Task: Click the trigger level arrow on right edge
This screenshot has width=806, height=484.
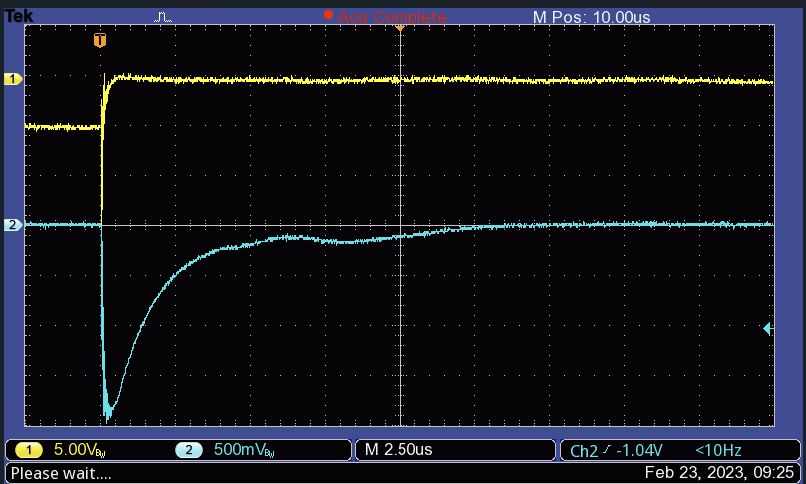Action: click(768, 328)
